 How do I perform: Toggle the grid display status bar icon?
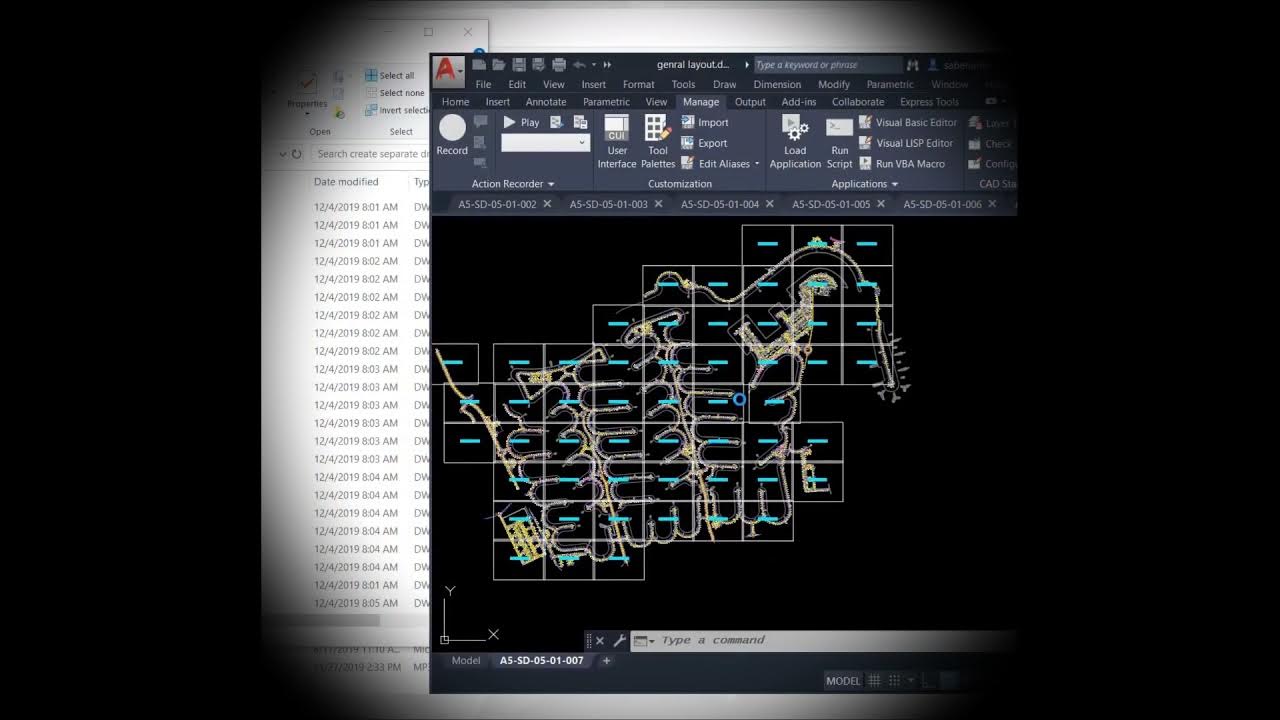coord(874,681)
